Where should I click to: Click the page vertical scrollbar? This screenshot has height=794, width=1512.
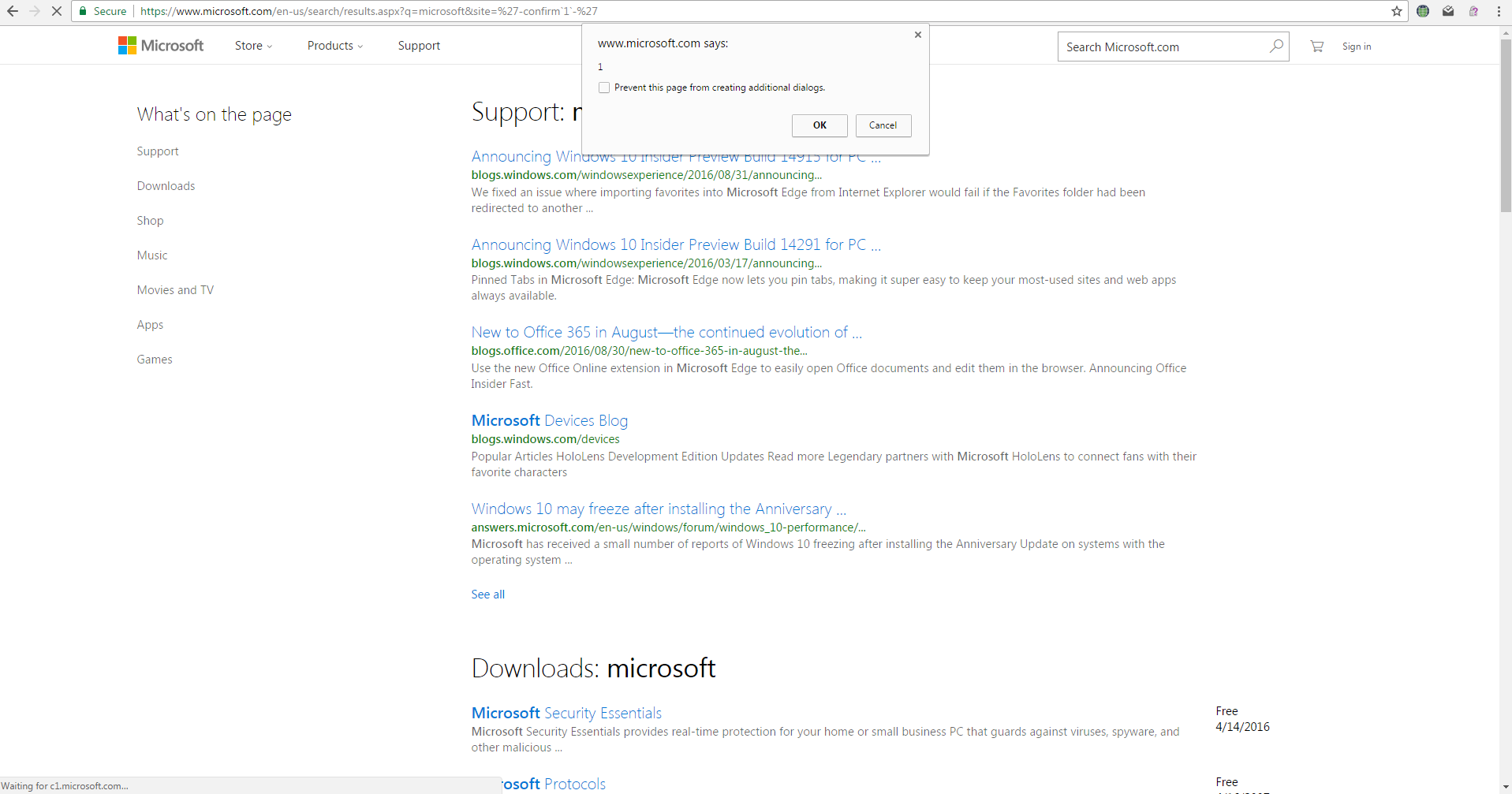[x=1506, y=126]
